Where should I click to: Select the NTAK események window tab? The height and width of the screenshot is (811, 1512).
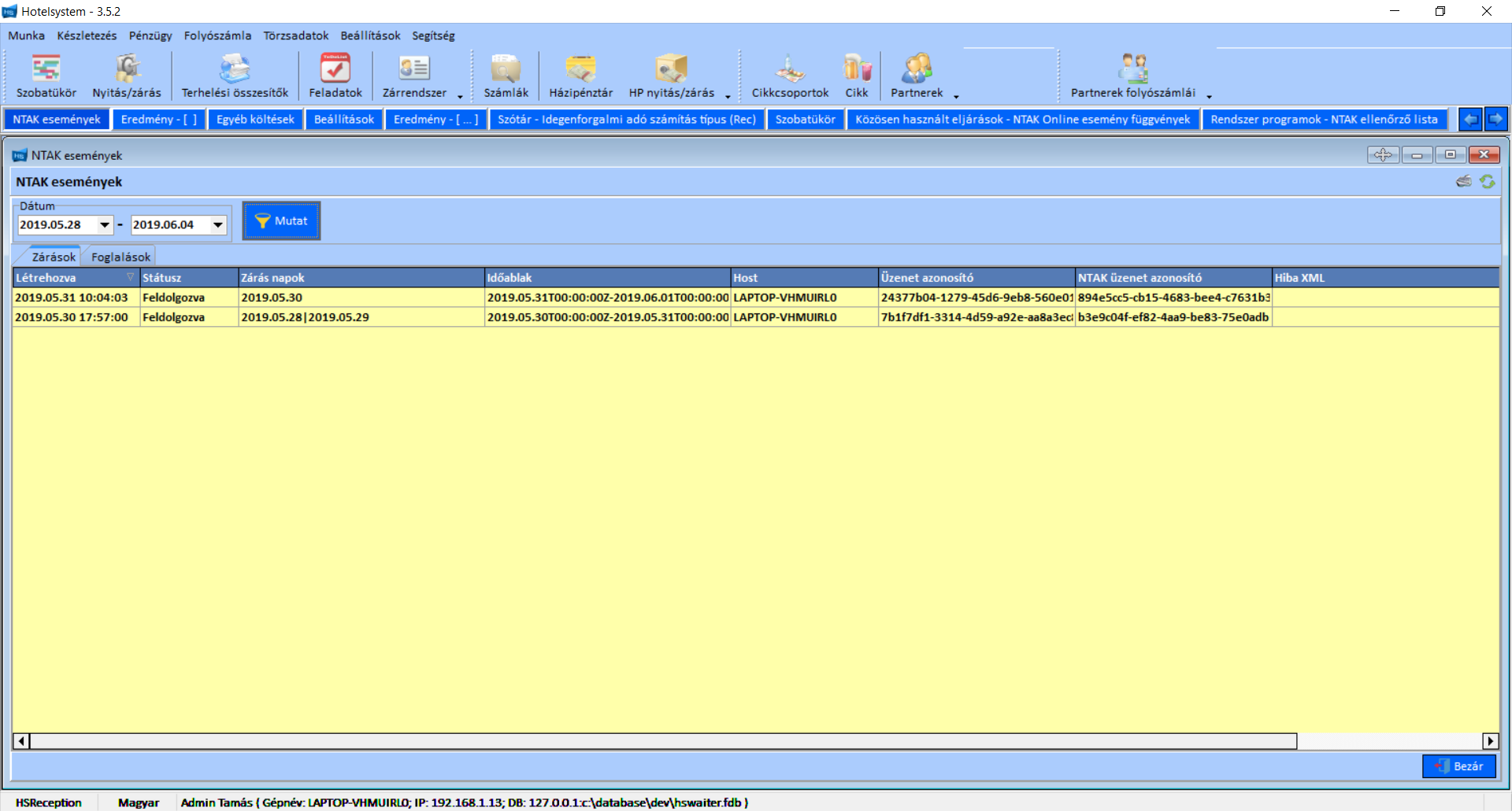coord(57,120)
